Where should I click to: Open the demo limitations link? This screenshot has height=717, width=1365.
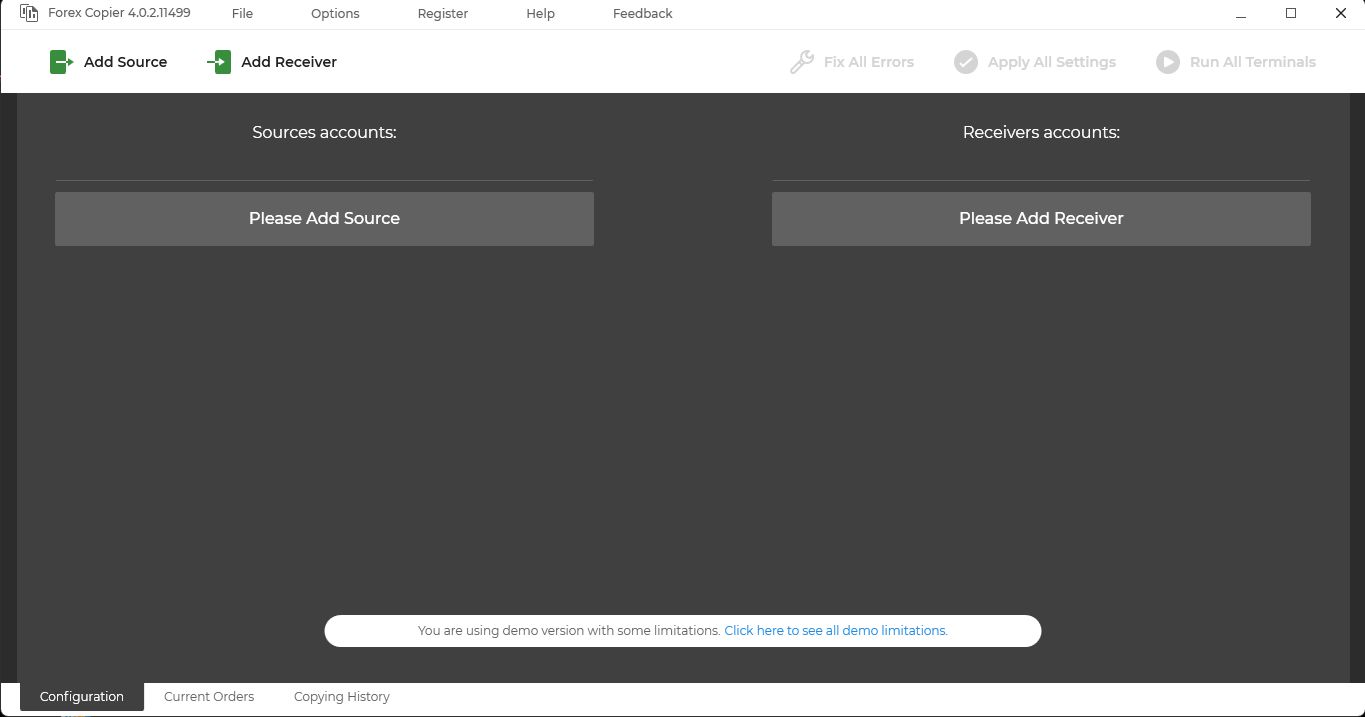(835, 630)
